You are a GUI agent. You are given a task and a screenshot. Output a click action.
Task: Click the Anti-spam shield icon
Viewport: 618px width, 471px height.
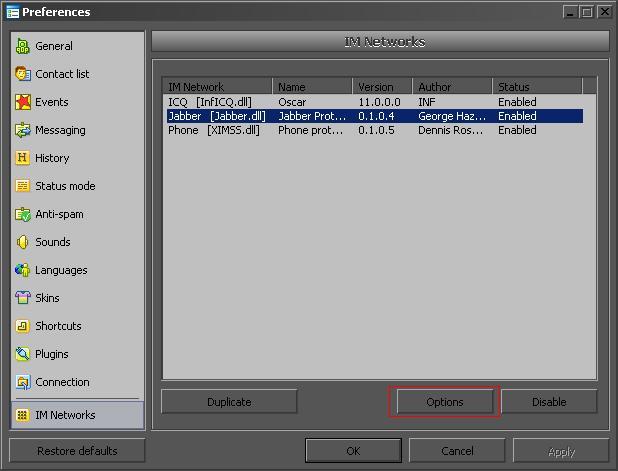22,214
